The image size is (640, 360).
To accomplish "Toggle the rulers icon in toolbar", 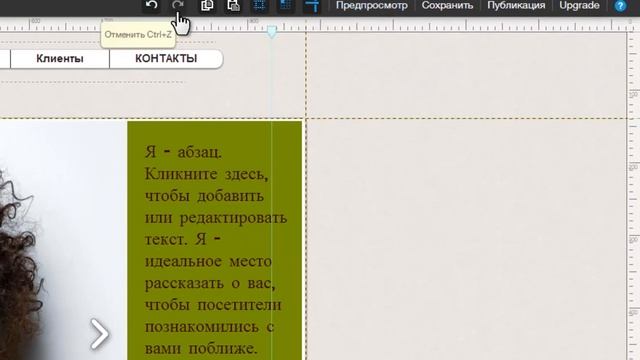I will [312, 5].
